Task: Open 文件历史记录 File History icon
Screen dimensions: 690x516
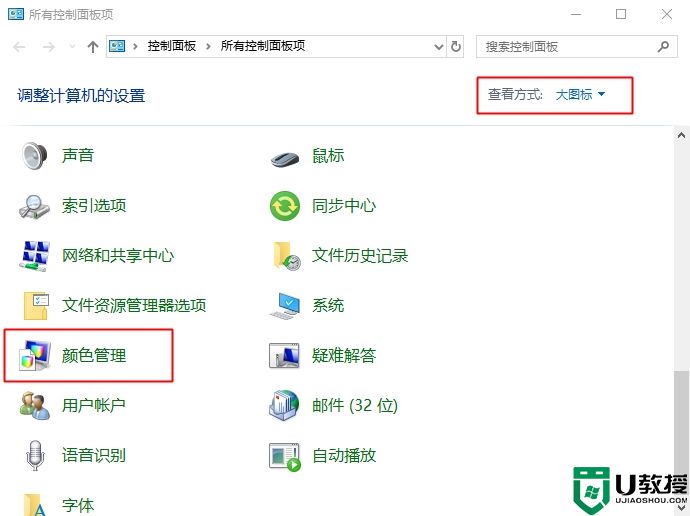Action: 285,256
